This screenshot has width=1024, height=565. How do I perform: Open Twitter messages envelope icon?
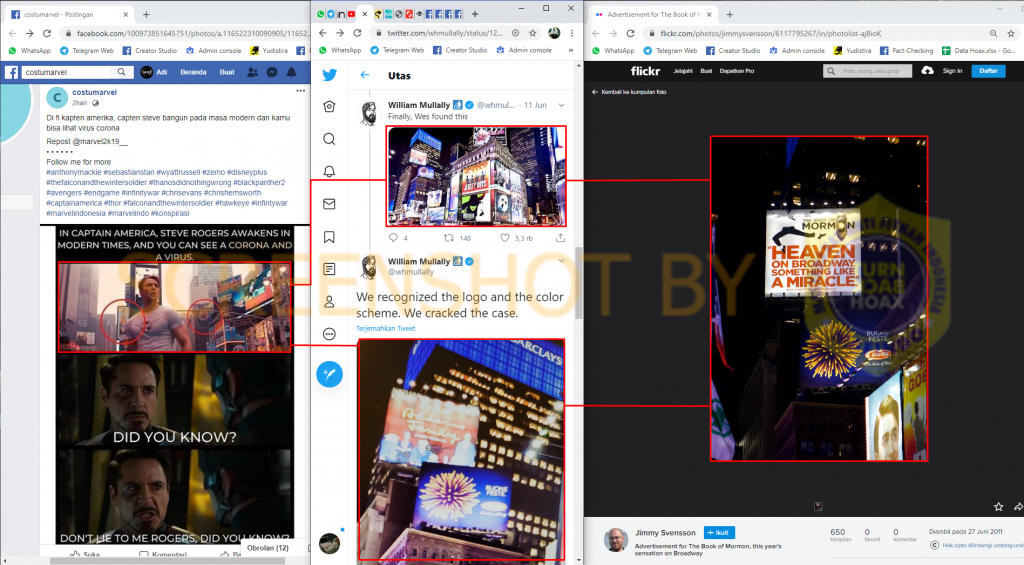tap(329, 204)
